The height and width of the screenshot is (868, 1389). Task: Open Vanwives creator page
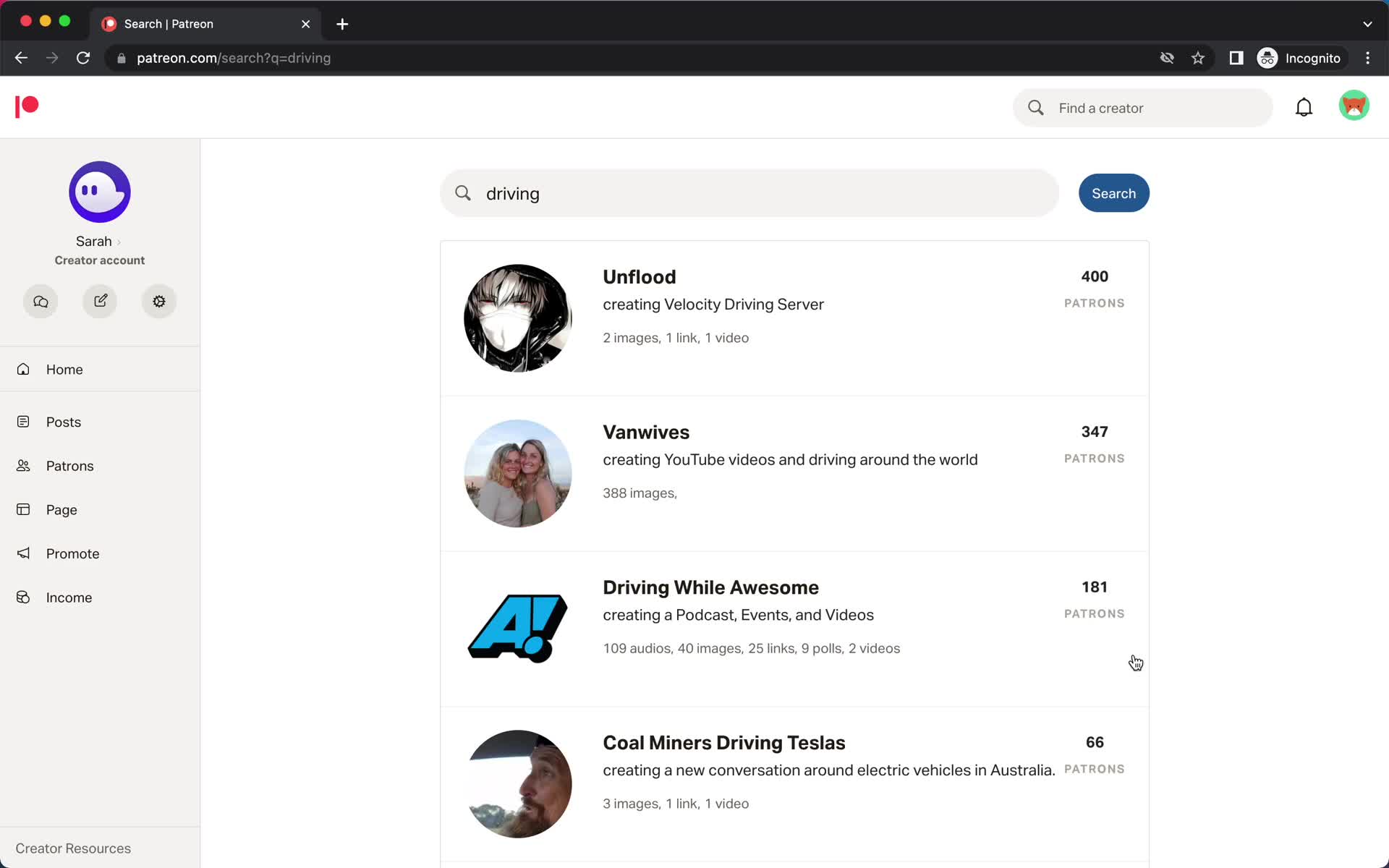tap(646, 432)
